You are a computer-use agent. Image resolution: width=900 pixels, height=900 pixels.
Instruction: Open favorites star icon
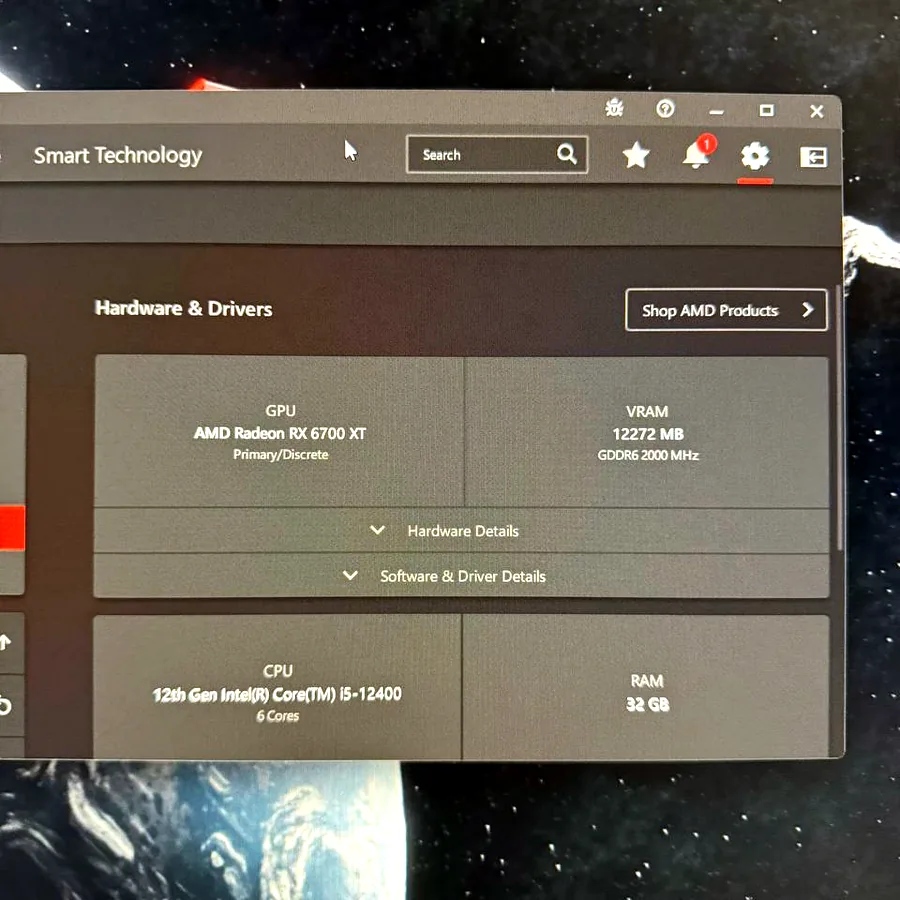click(x=636, y=155)
